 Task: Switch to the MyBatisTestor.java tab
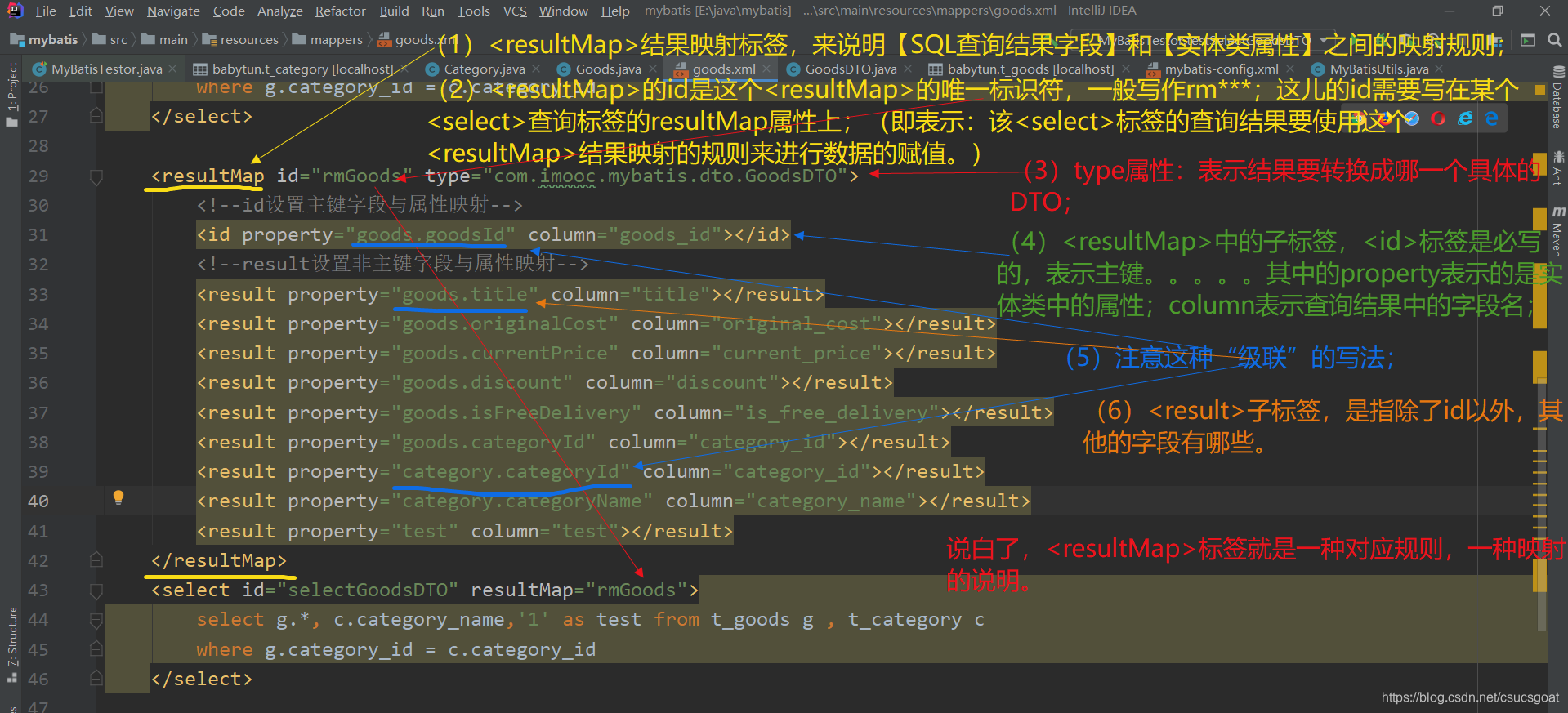pyautogui.click(x=106, y=69)
